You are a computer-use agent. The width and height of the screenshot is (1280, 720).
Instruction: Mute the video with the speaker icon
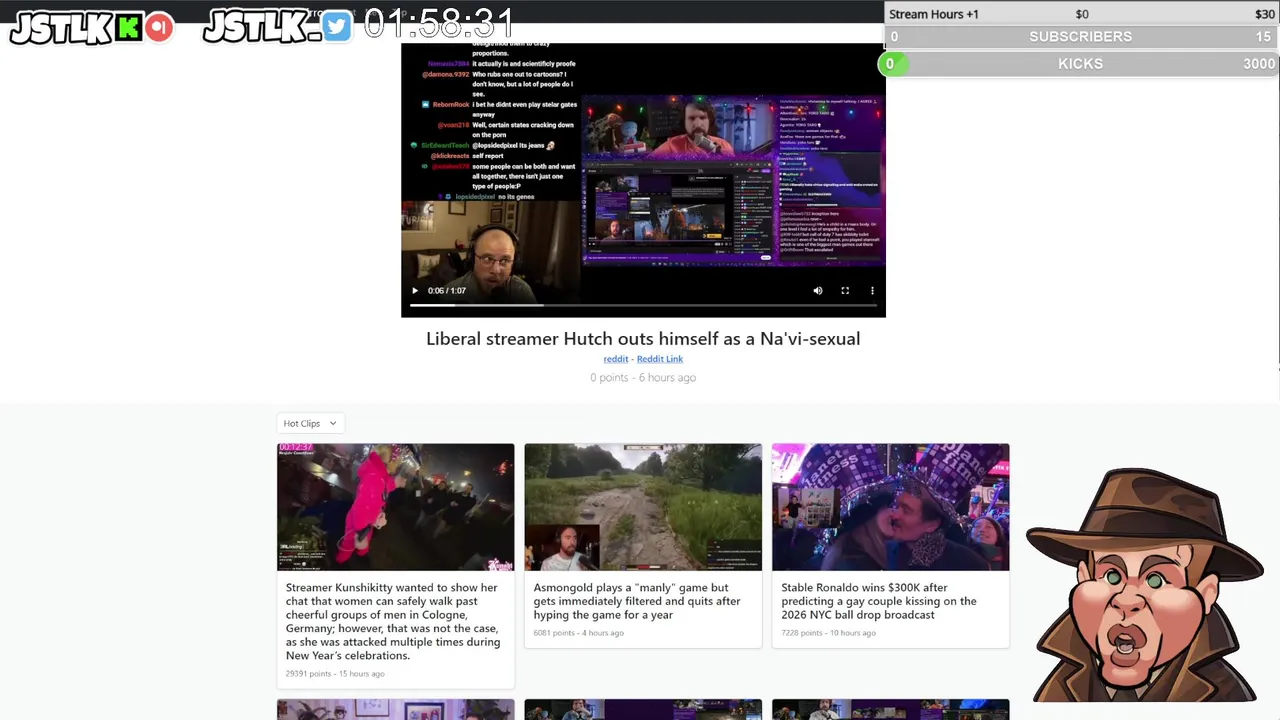click(818, 291)
